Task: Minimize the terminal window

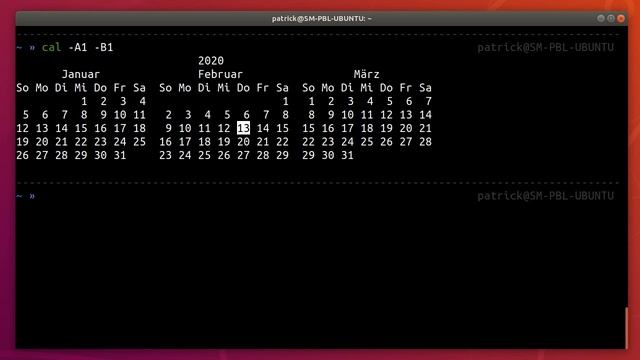Action: point(601,18)
